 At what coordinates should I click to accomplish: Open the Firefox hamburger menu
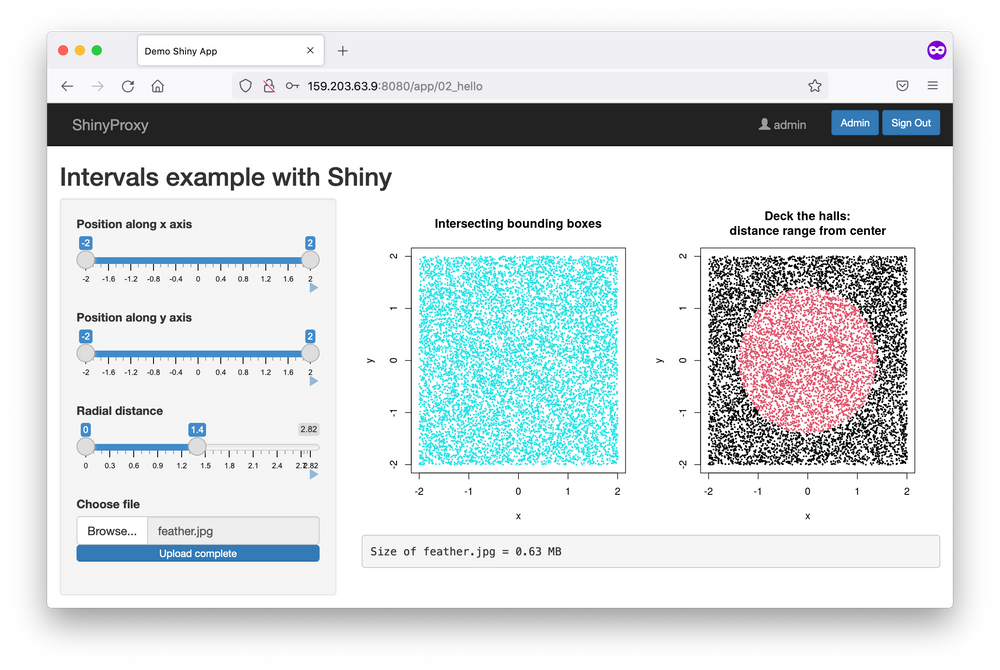coord(932,85)
